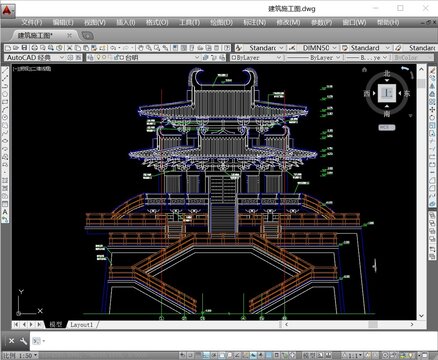Open the text style Standard dropdown
Image resolution: width=438 pixels, height=360 pixels.
pos(281,48)
